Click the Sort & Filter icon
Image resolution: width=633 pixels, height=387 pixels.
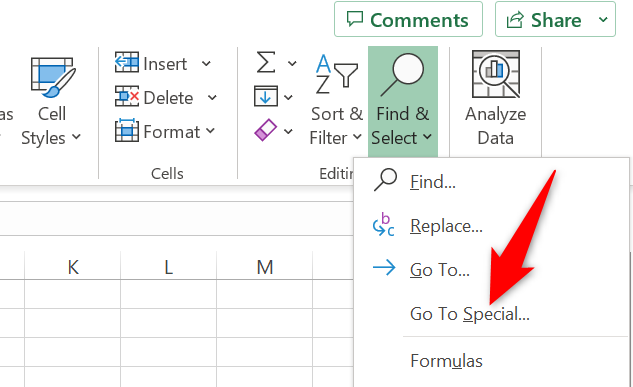[x=336, y=74]
